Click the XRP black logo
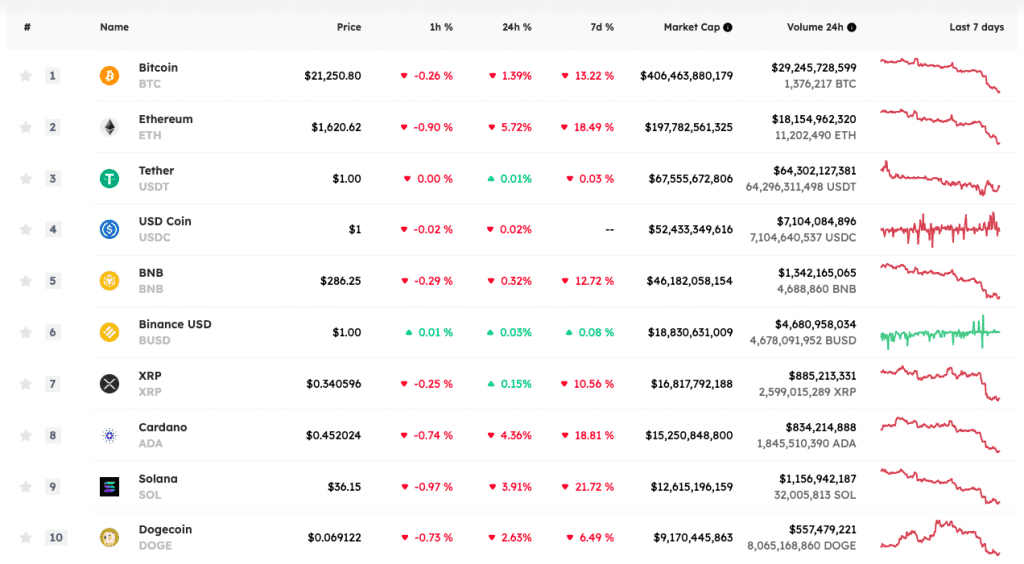Image resolution: width=1024 pixels, height=564 pixels. pos(109,384)
